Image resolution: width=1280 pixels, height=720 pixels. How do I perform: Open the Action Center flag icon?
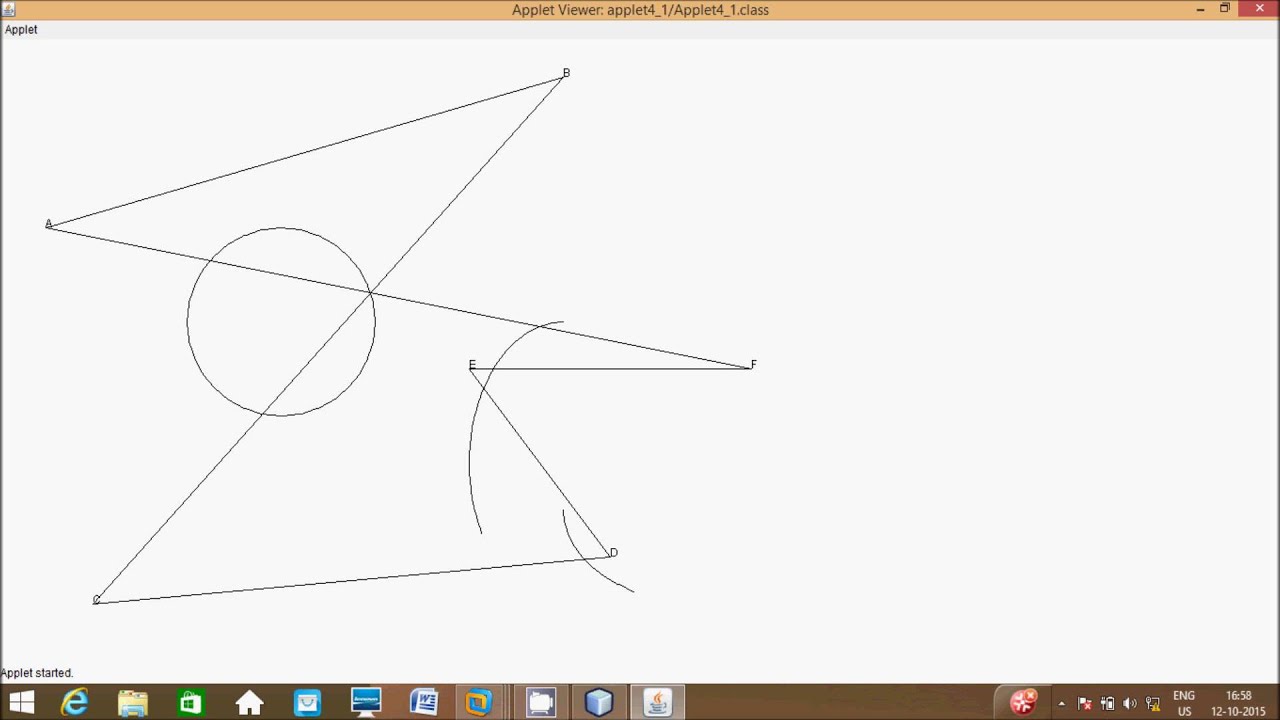pyautogui.click(x=1084, y=704)
